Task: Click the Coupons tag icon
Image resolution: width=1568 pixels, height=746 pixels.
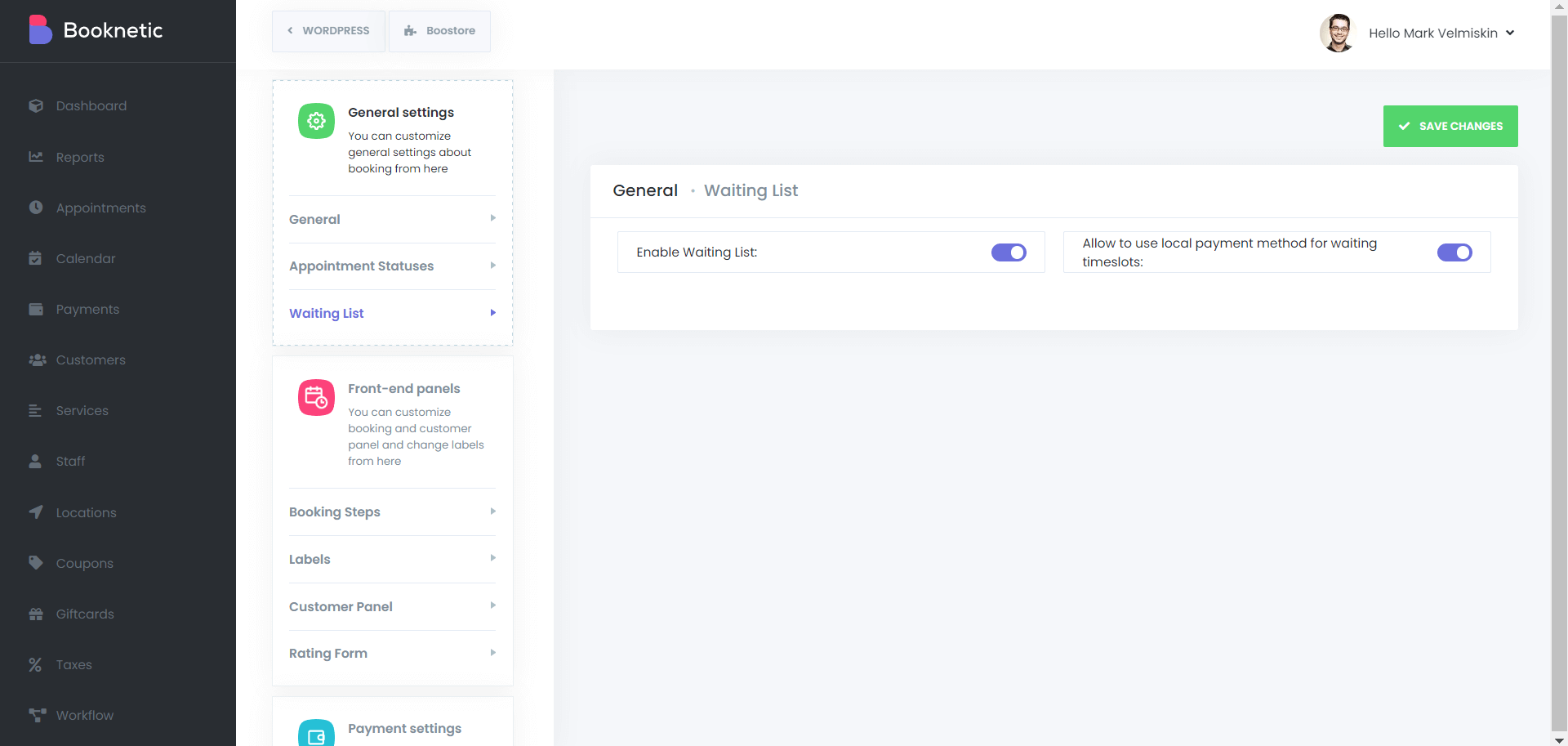Action: pos(36,563)
